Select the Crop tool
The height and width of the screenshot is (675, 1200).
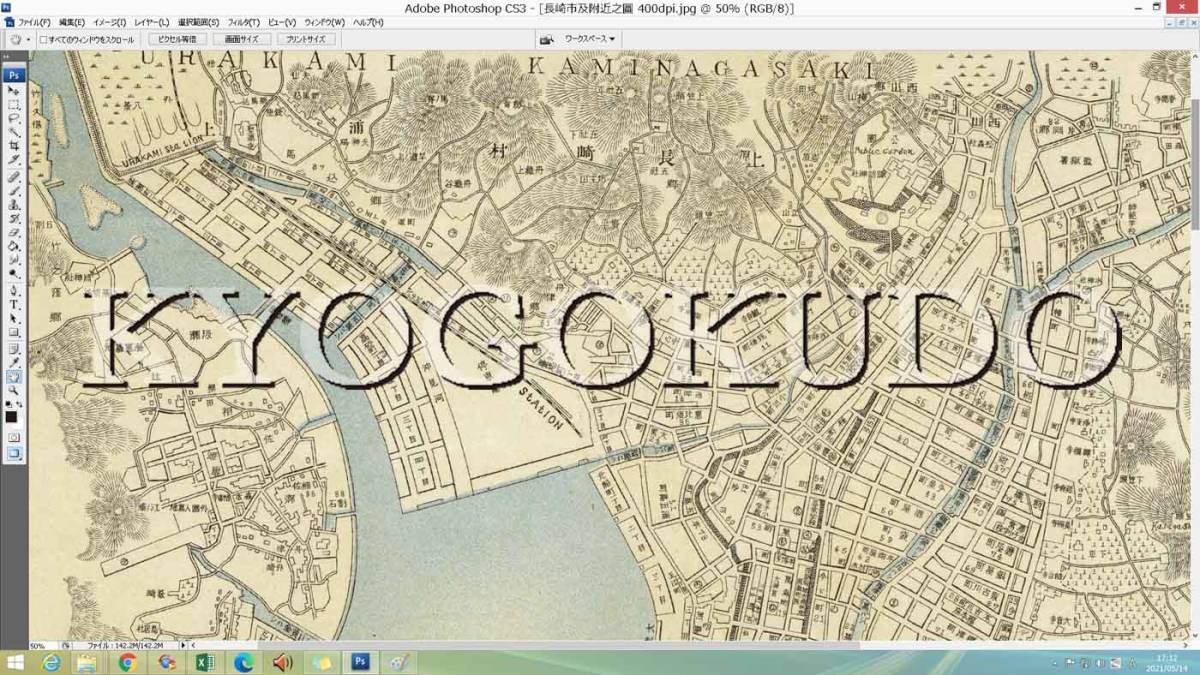(14, 145)
